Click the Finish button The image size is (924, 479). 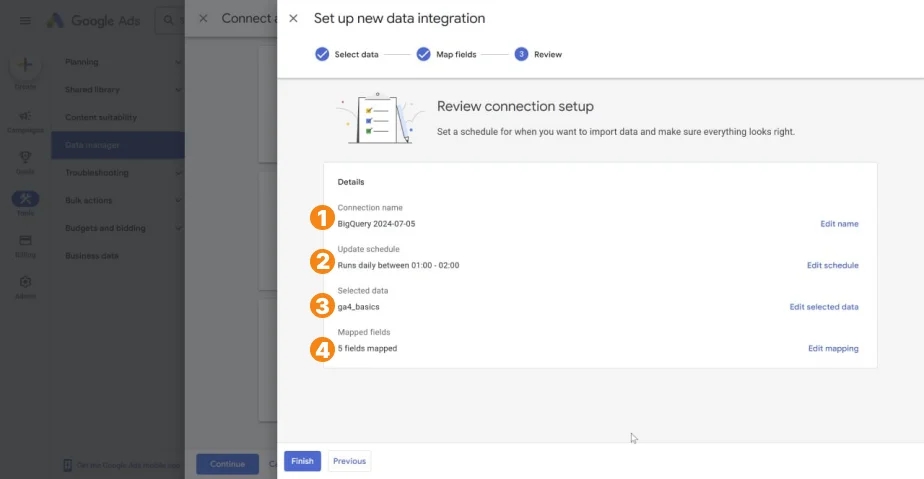(x=302, y=461)
